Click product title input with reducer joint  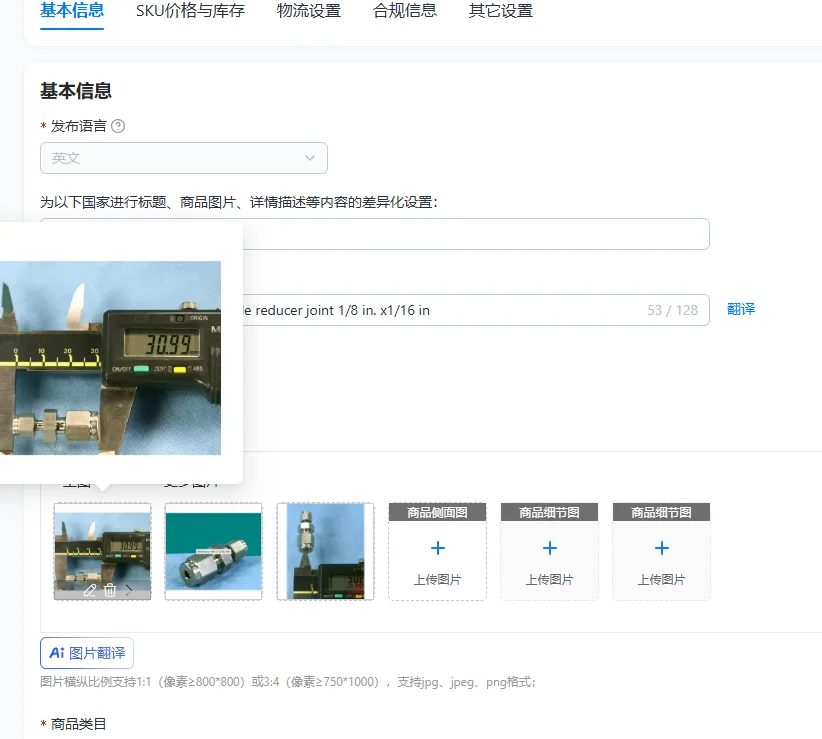[x=476, y=310]
